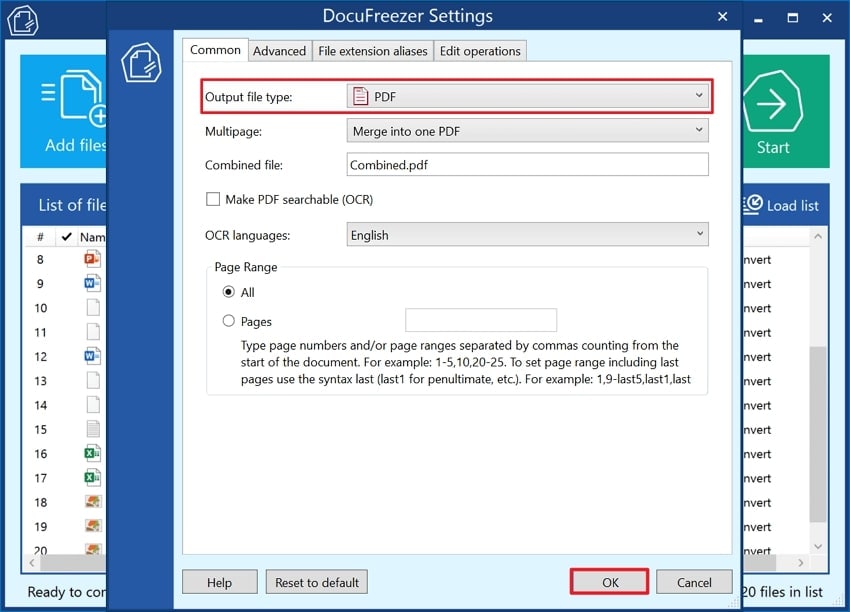Click the Add files icon in the main window
This screenshot has width=850, height=612.
74,96
